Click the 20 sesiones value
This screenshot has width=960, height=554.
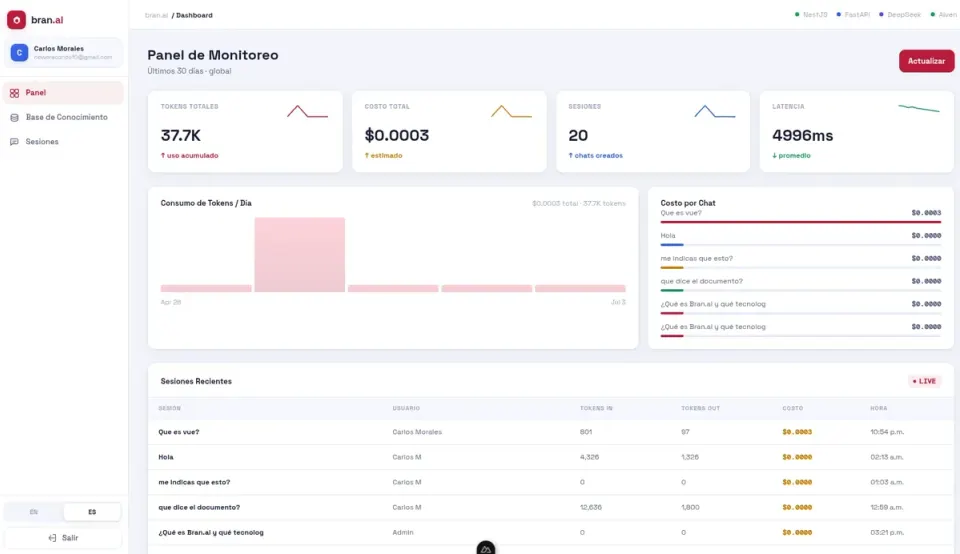point(578,135)
